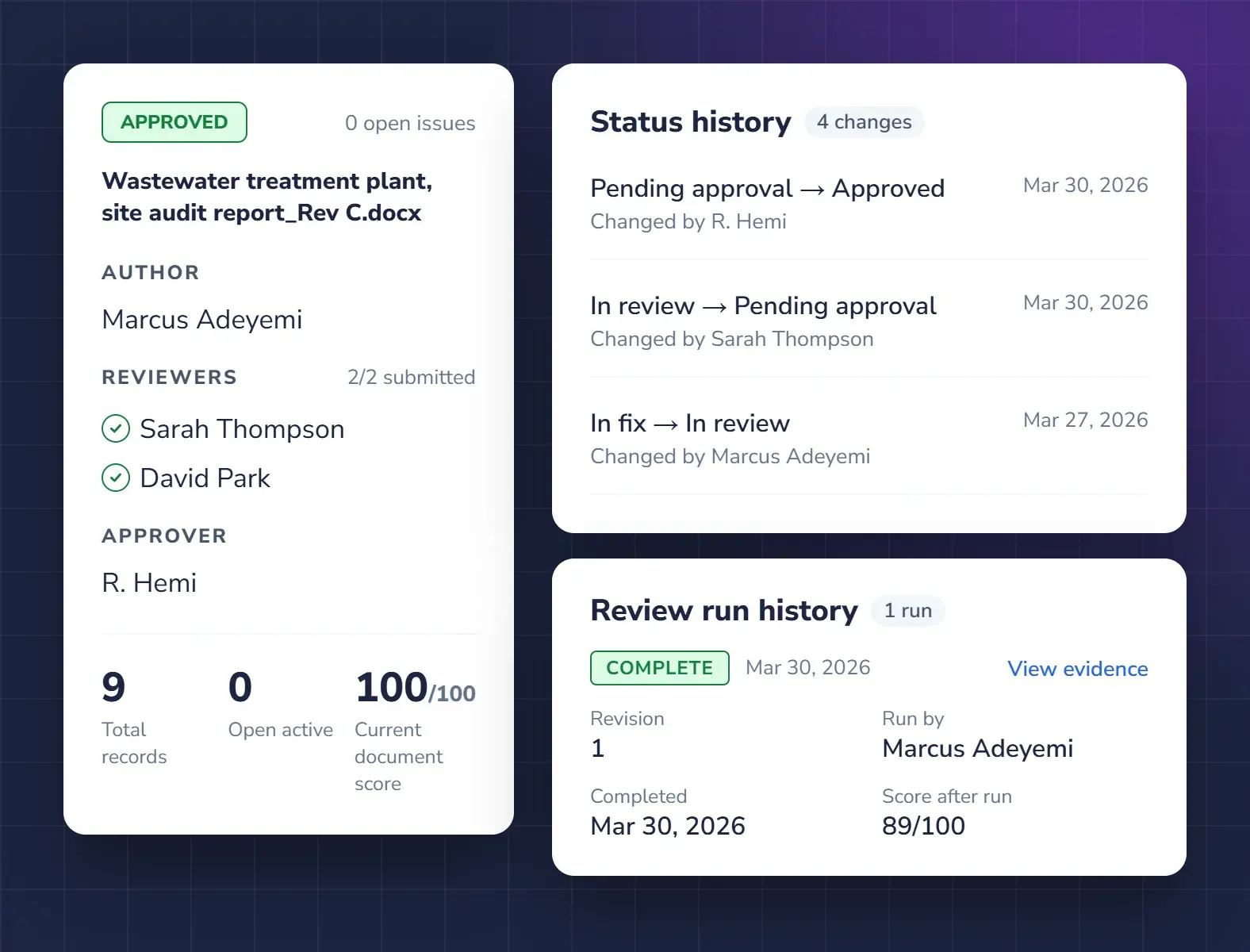Click the check icon beside David Park
The image size is (1250, 952).
coord(116,478)
